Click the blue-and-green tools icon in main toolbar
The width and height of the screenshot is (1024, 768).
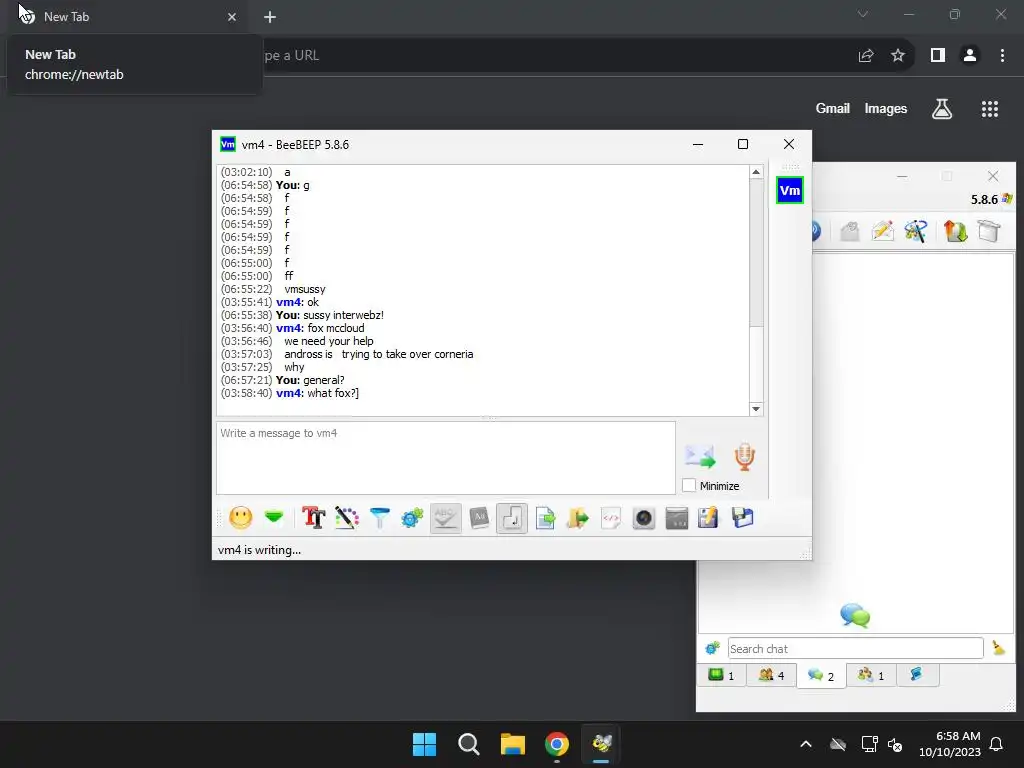pyautogui.click(x=916, y=231)
